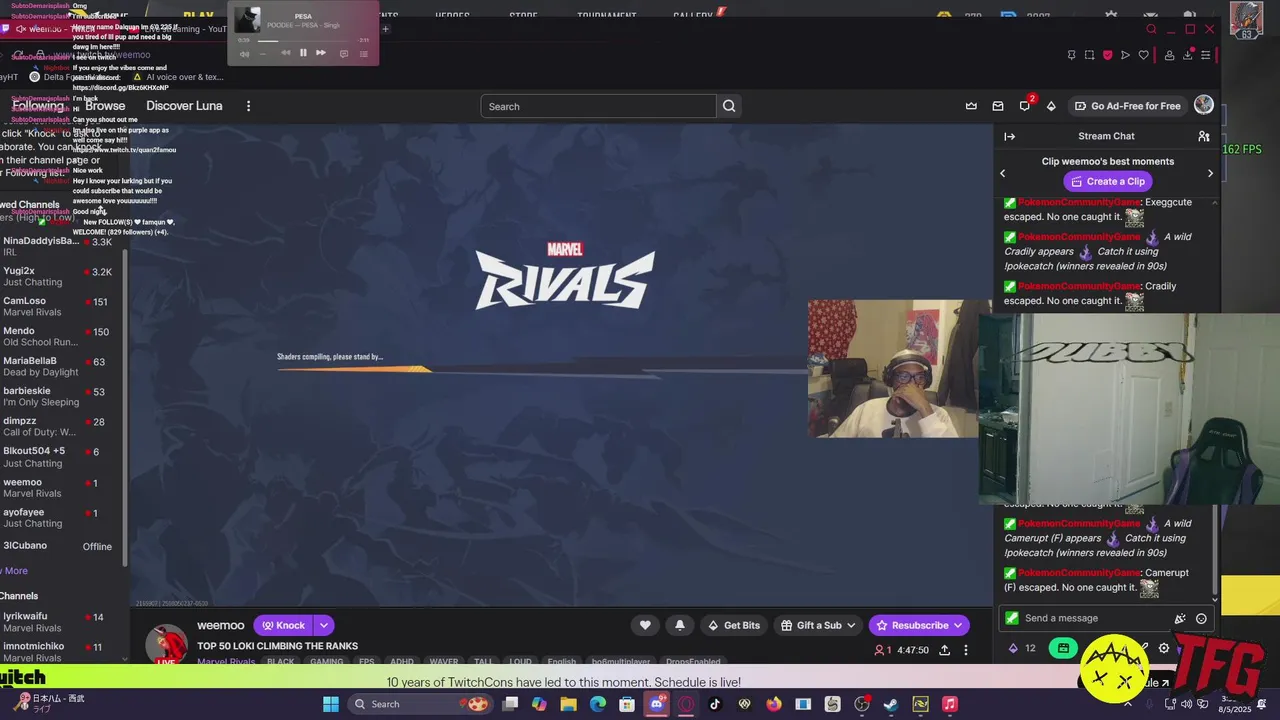This screenshot has height=720, width=1280.
Task: Open weemoo channel avatar
Action: point(167,645)
